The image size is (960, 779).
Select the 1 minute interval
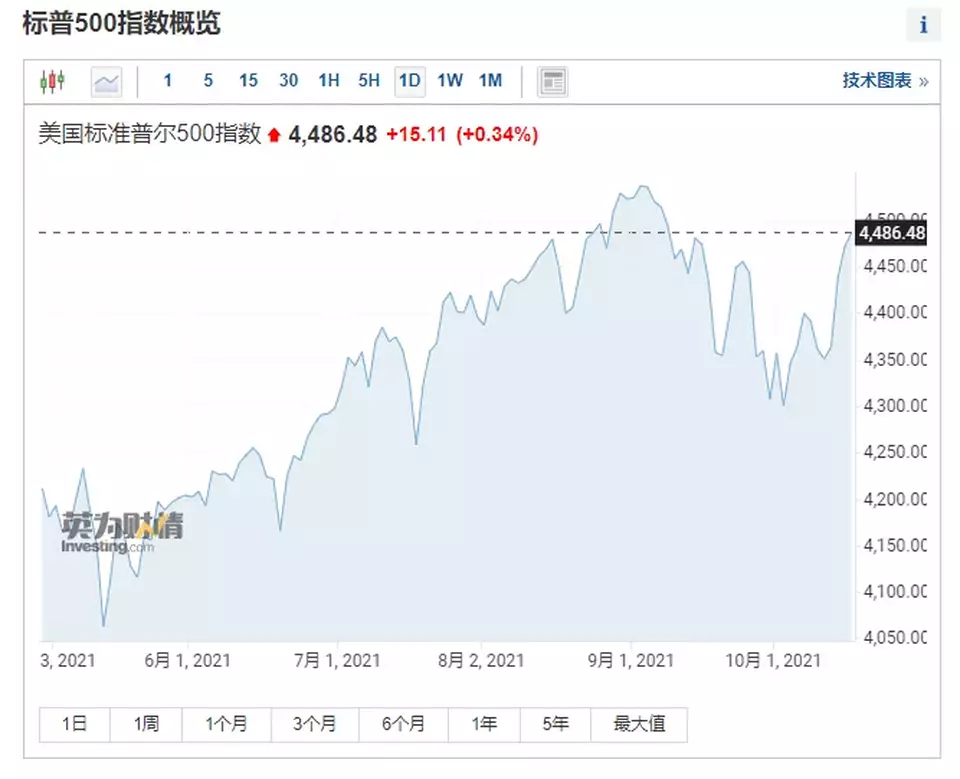coord(168,80)
